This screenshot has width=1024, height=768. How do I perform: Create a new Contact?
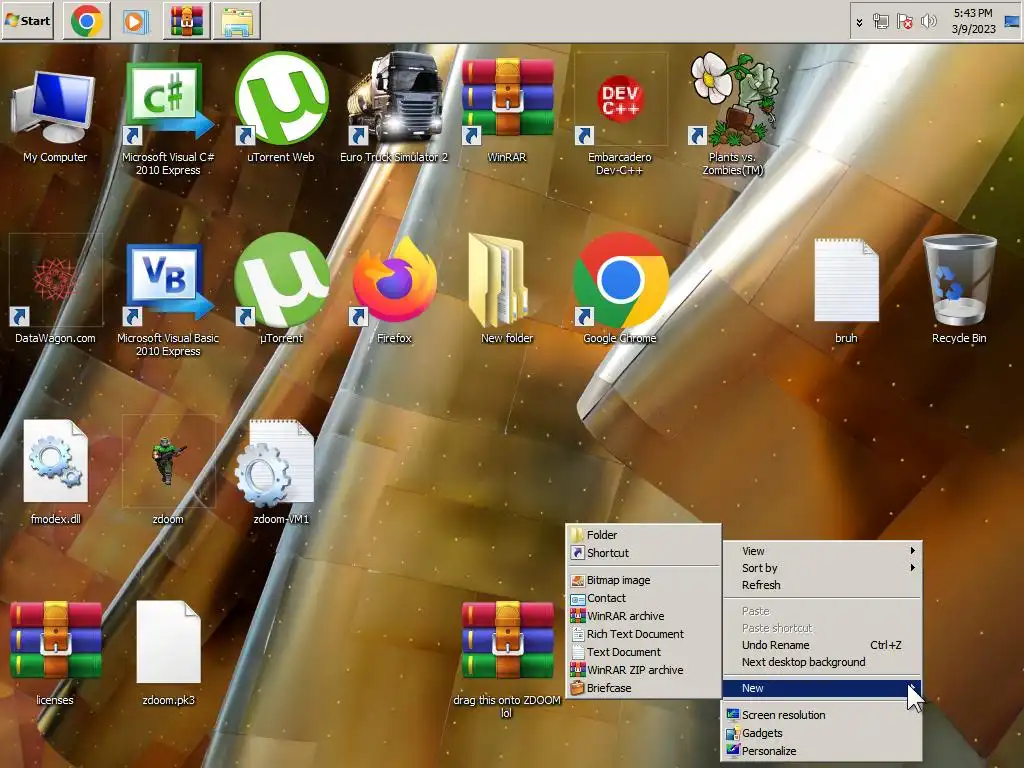pos(643,598)
